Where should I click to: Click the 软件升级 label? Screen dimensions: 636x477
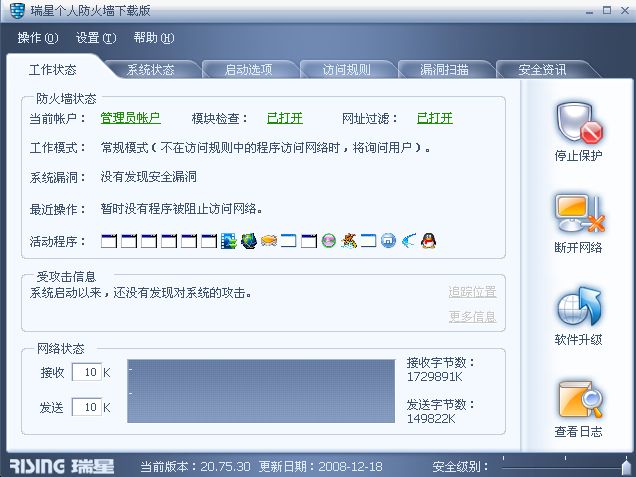578,339
